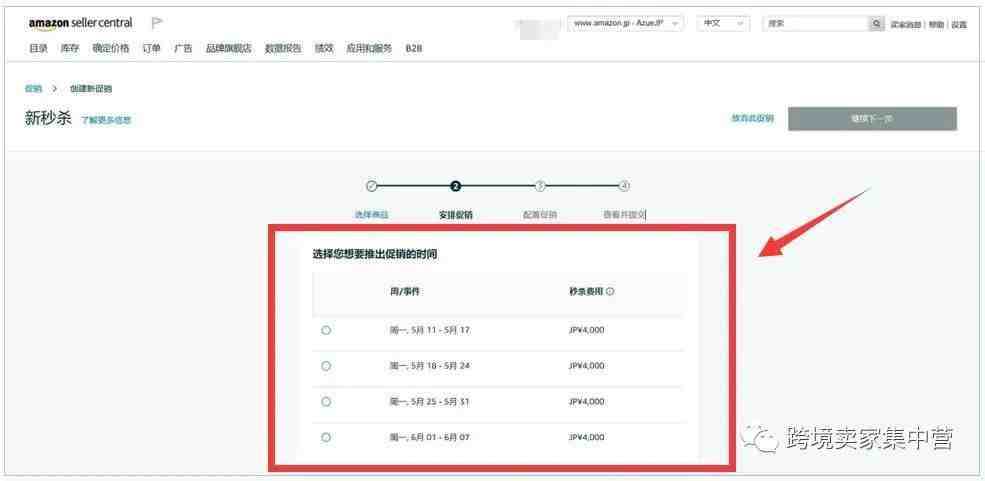Click the 新秒杀 page title
The height and width of the screenshot is (481, 985).
(48, 118)
